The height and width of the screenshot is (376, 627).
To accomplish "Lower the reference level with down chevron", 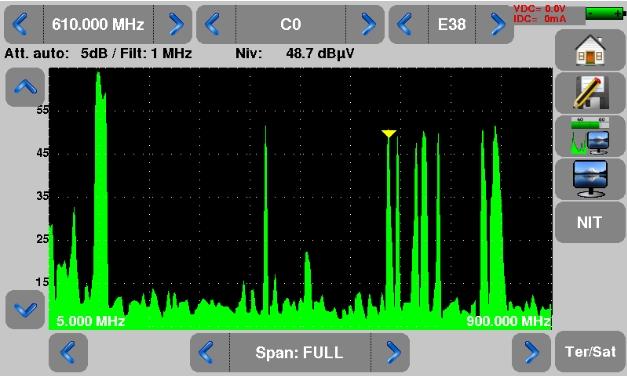I will click(25, 309).
